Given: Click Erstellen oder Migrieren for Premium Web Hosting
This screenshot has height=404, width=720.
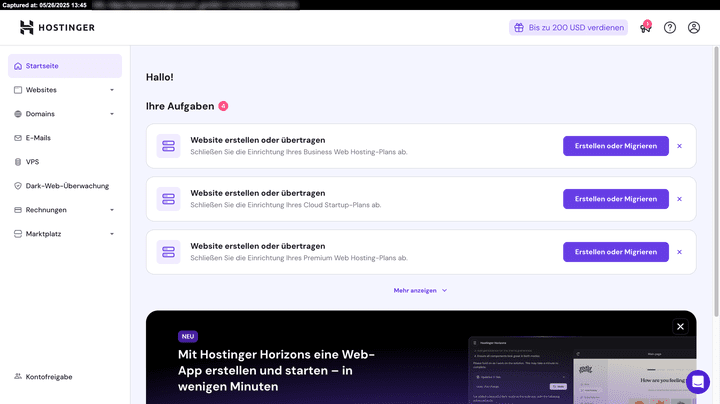Looking at the screenshot, I should coord(616,252).
